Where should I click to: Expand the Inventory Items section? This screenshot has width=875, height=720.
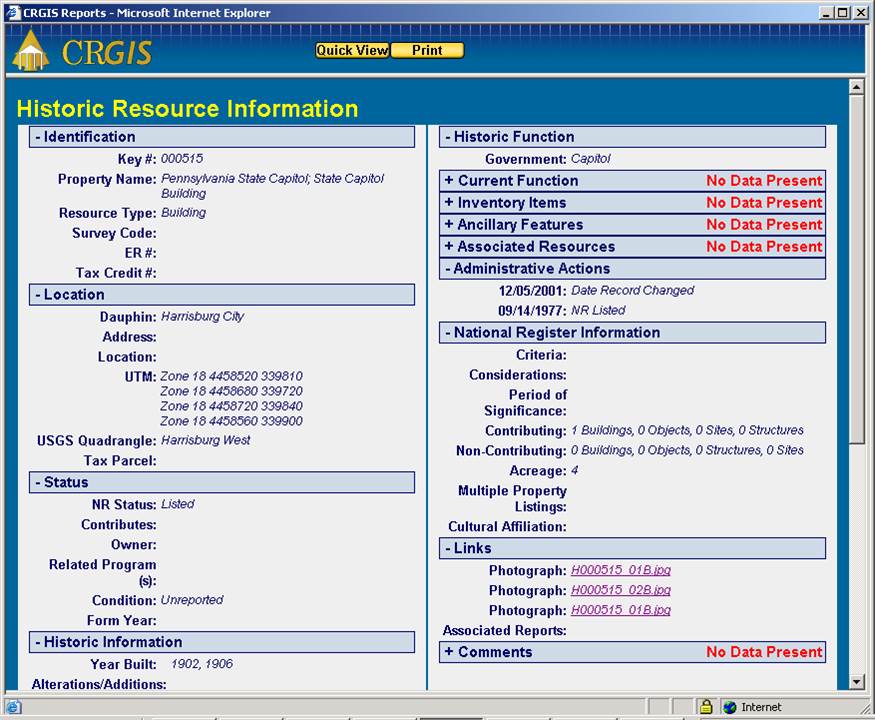(632, 203)
